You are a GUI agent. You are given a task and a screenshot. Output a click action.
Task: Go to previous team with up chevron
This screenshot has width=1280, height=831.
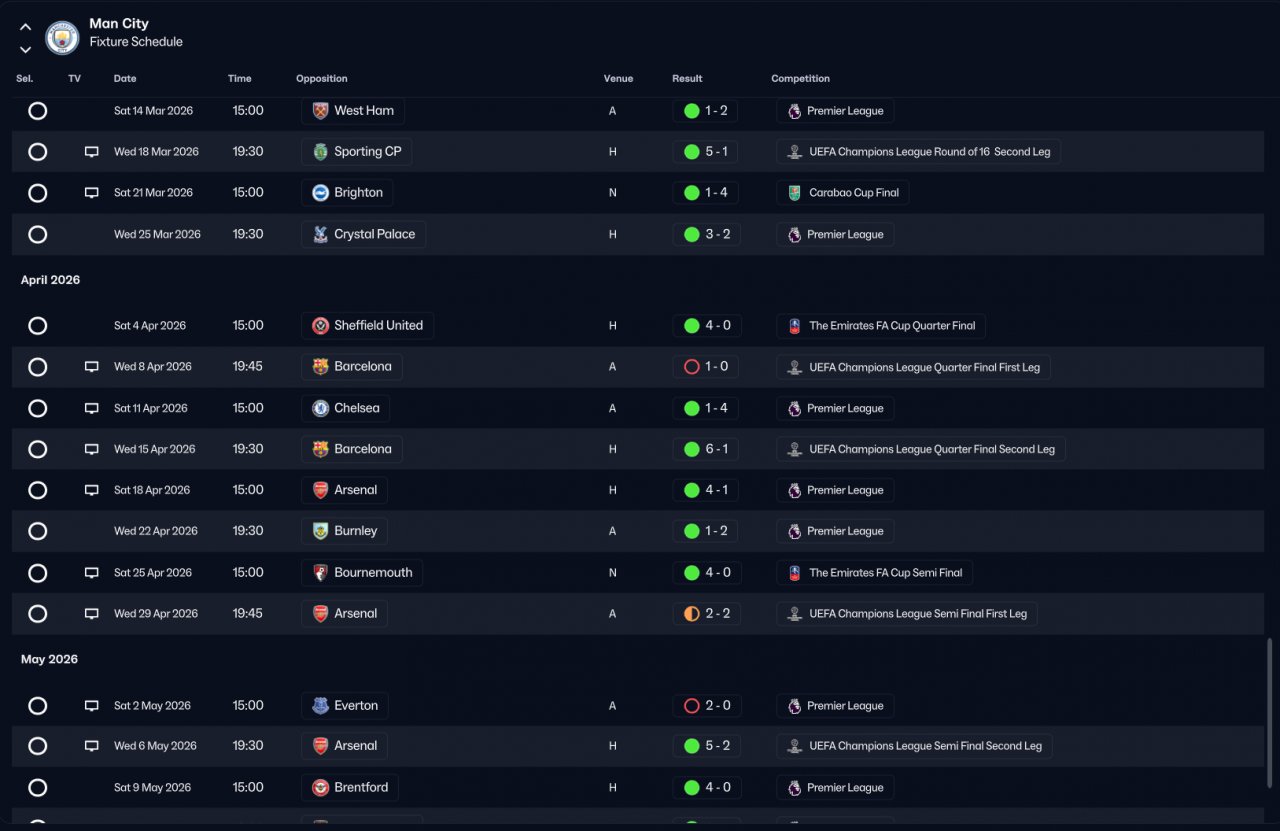(x=26, y=27)
